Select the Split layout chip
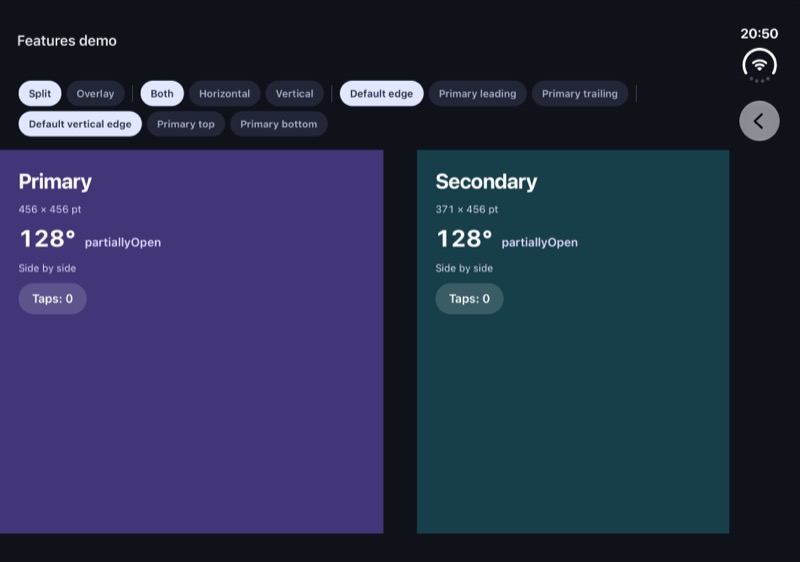Image resolution: width=800 pixels, height=562 pixels. pos(40,94)
